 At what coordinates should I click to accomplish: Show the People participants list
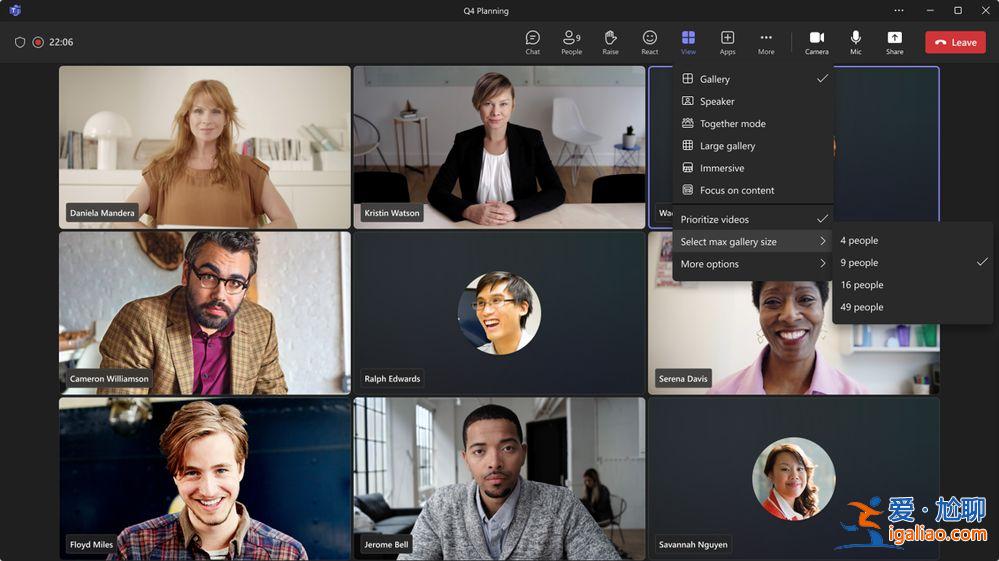click(x=571, y=41)
